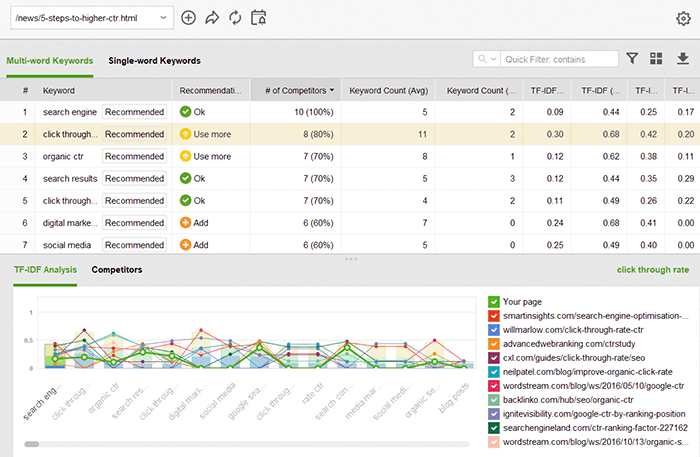Click backlinko.com/hub/seo/organic-ctr legend text
700x457 pixels.
(568, 400)
